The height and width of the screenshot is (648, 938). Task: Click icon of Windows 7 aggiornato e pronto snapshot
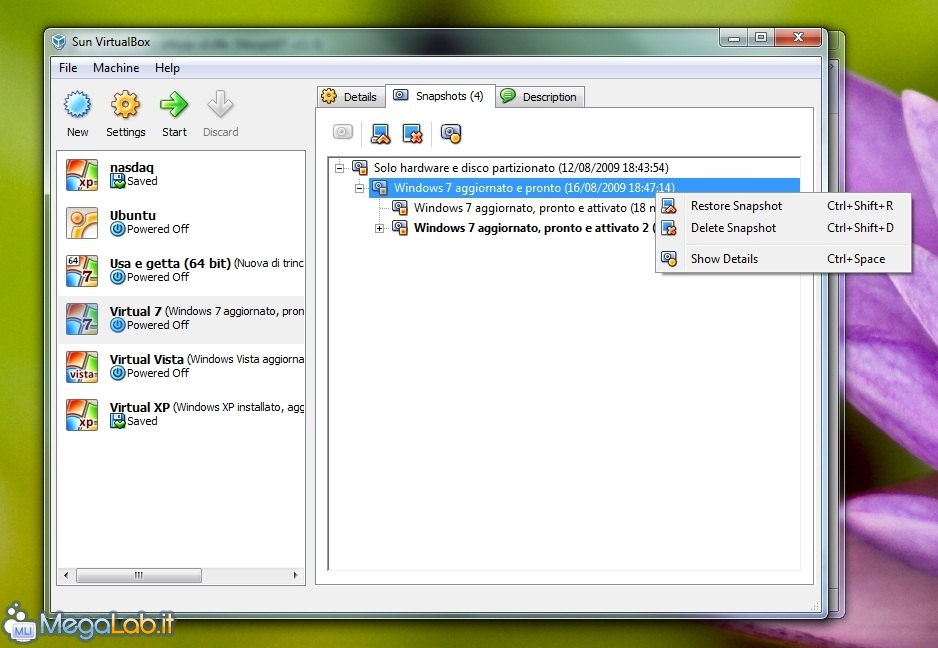[x=380, y=187]
